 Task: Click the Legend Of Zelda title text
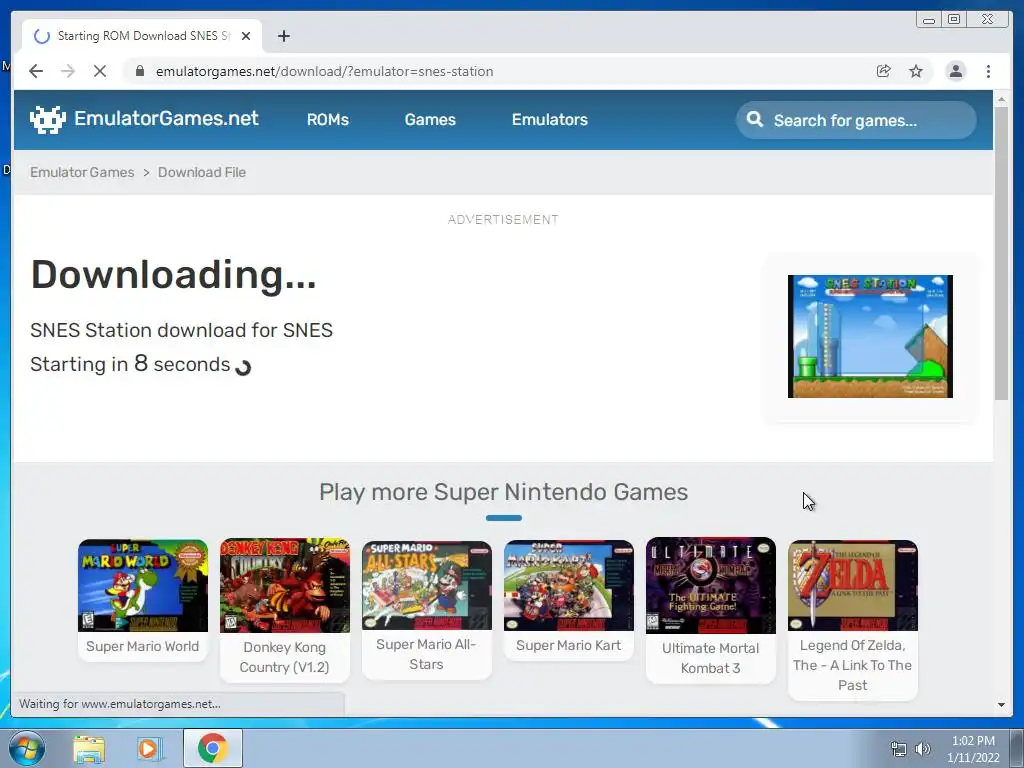(x=852, y=665)
